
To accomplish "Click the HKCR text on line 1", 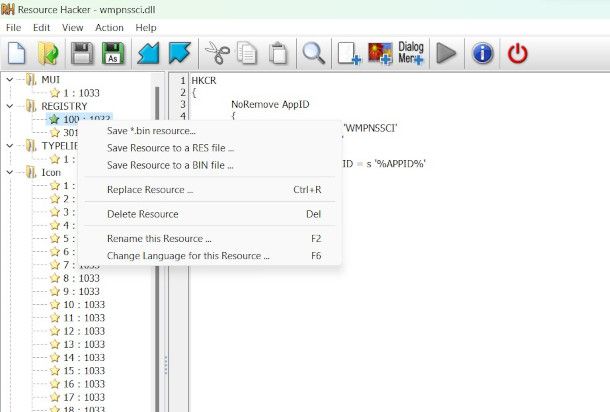I will (x=204, y=81).
